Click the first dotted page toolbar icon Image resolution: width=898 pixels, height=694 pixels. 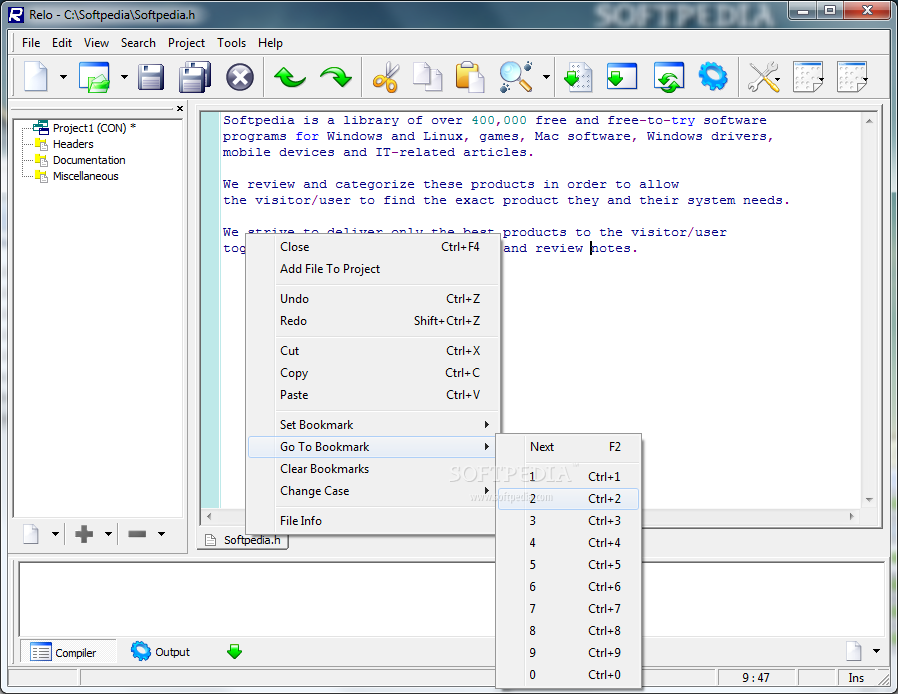[x=808, y=77]
